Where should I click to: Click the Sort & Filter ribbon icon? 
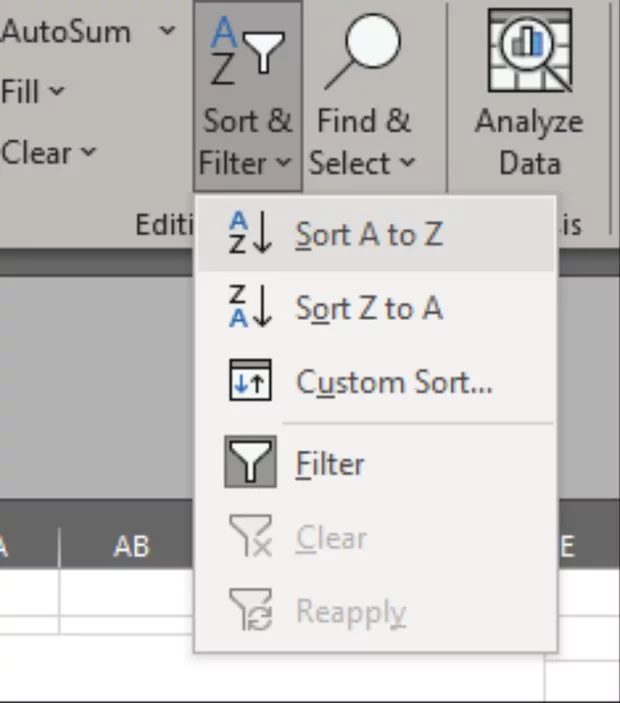pos(248,50)
